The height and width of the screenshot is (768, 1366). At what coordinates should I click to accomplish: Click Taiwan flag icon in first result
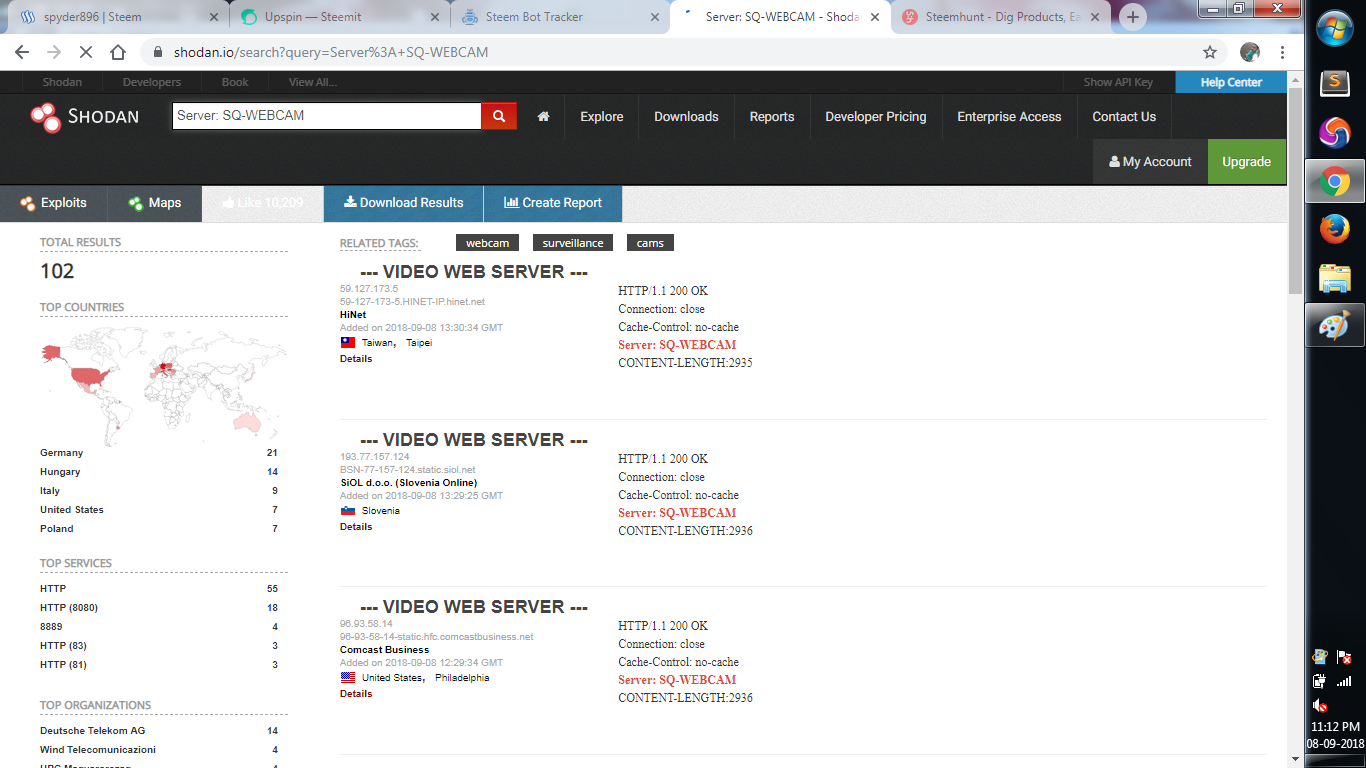pos(348,342)
